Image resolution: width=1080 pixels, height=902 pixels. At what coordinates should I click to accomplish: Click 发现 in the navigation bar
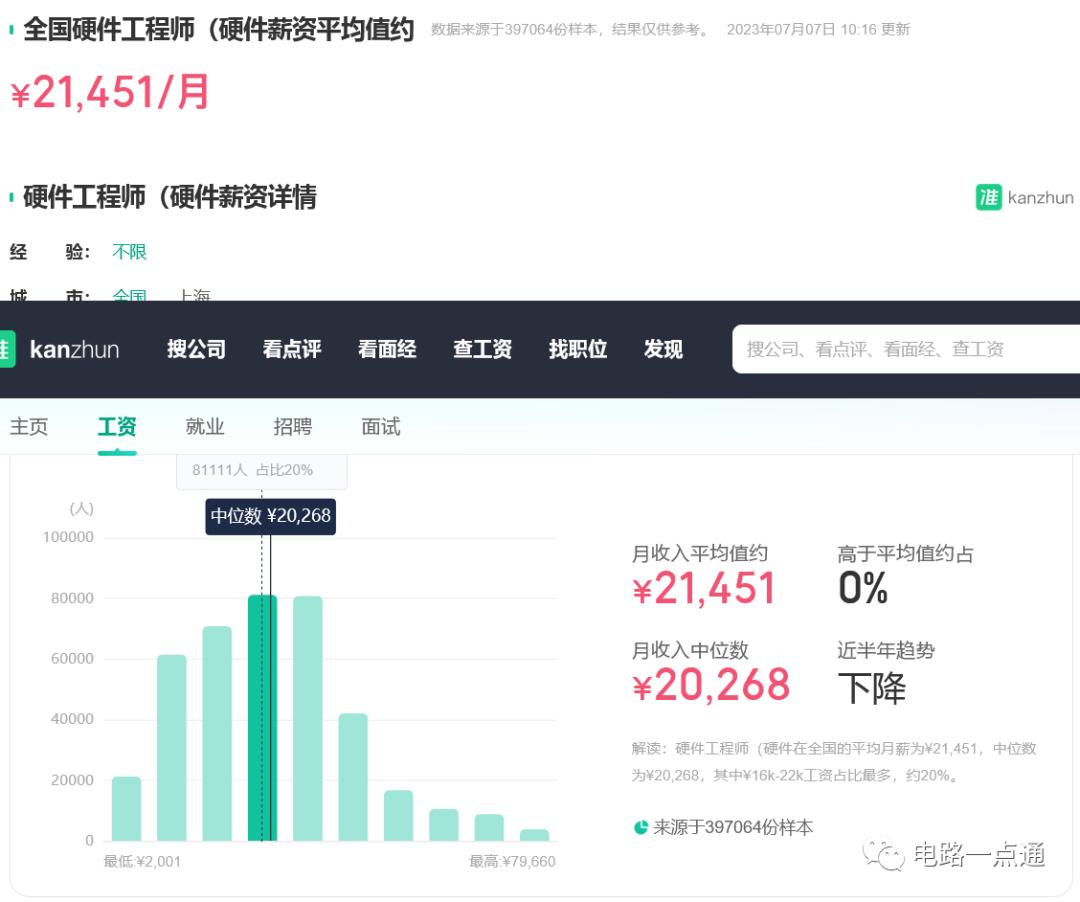663,349
